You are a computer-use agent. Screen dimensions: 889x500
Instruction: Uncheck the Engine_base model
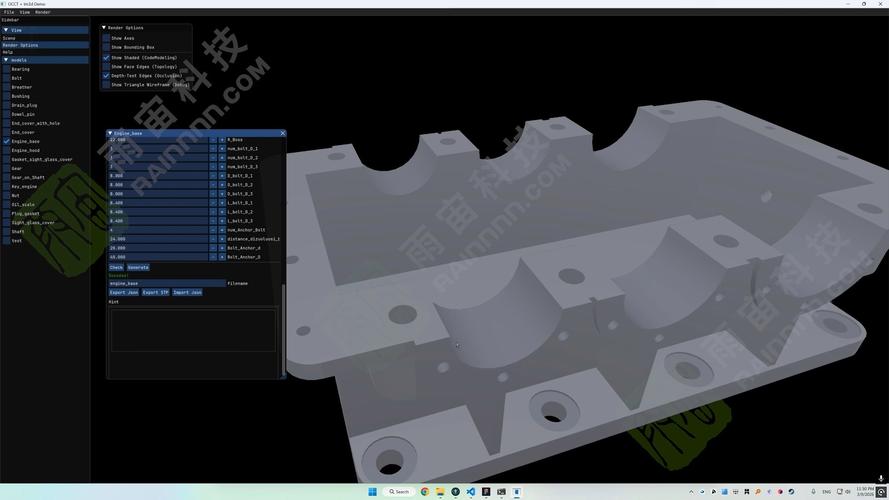point(7,141)
